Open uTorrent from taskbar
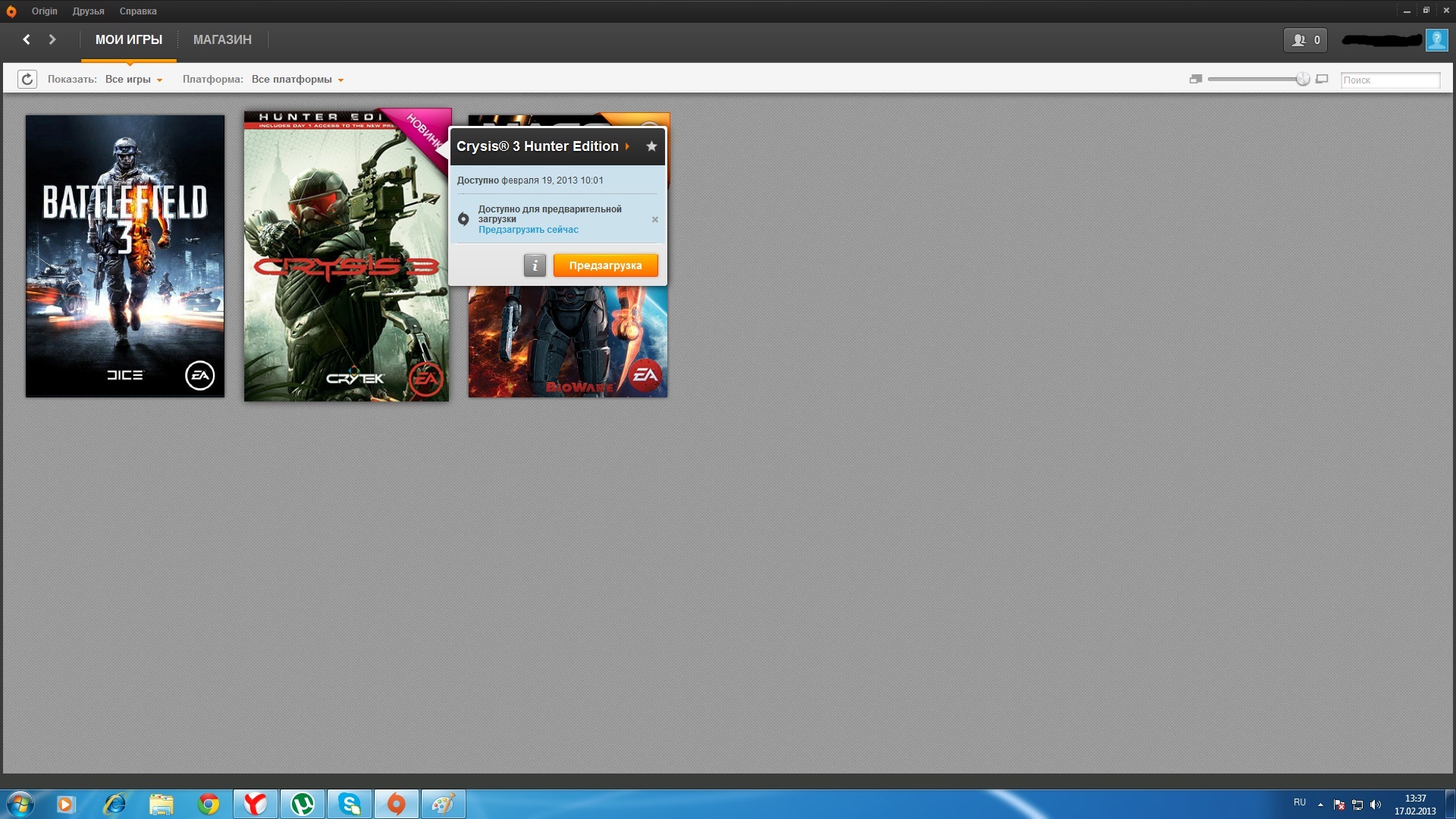Image resolution: width=1456 pixels, height=819 pixels. click(x=303, y=804)
